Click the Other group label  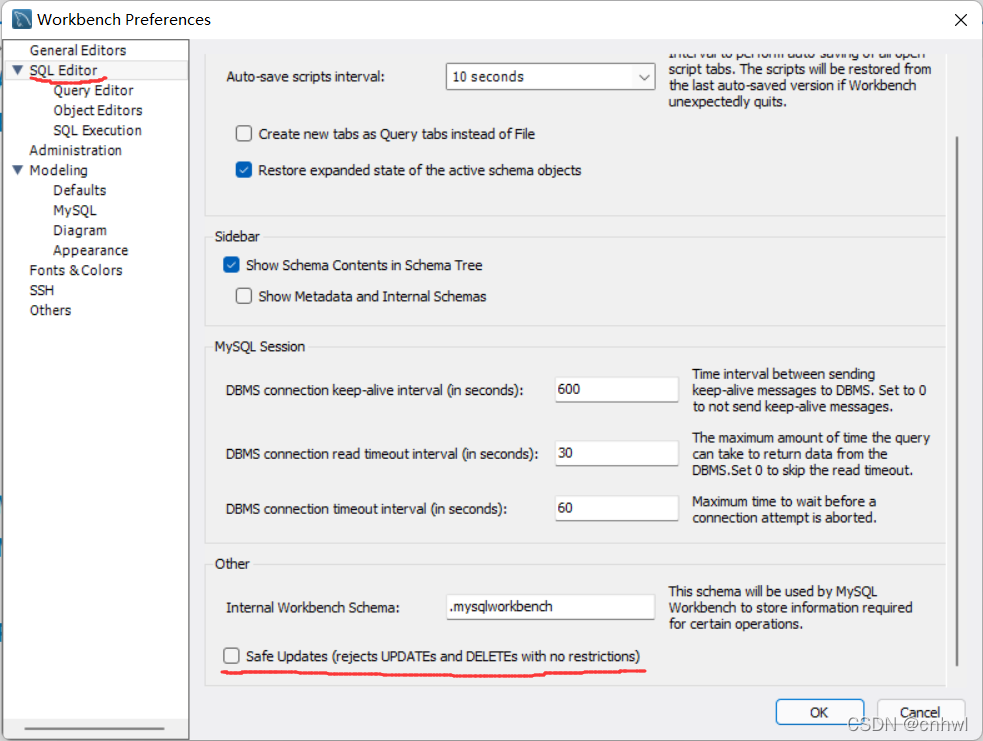point(232,564)
